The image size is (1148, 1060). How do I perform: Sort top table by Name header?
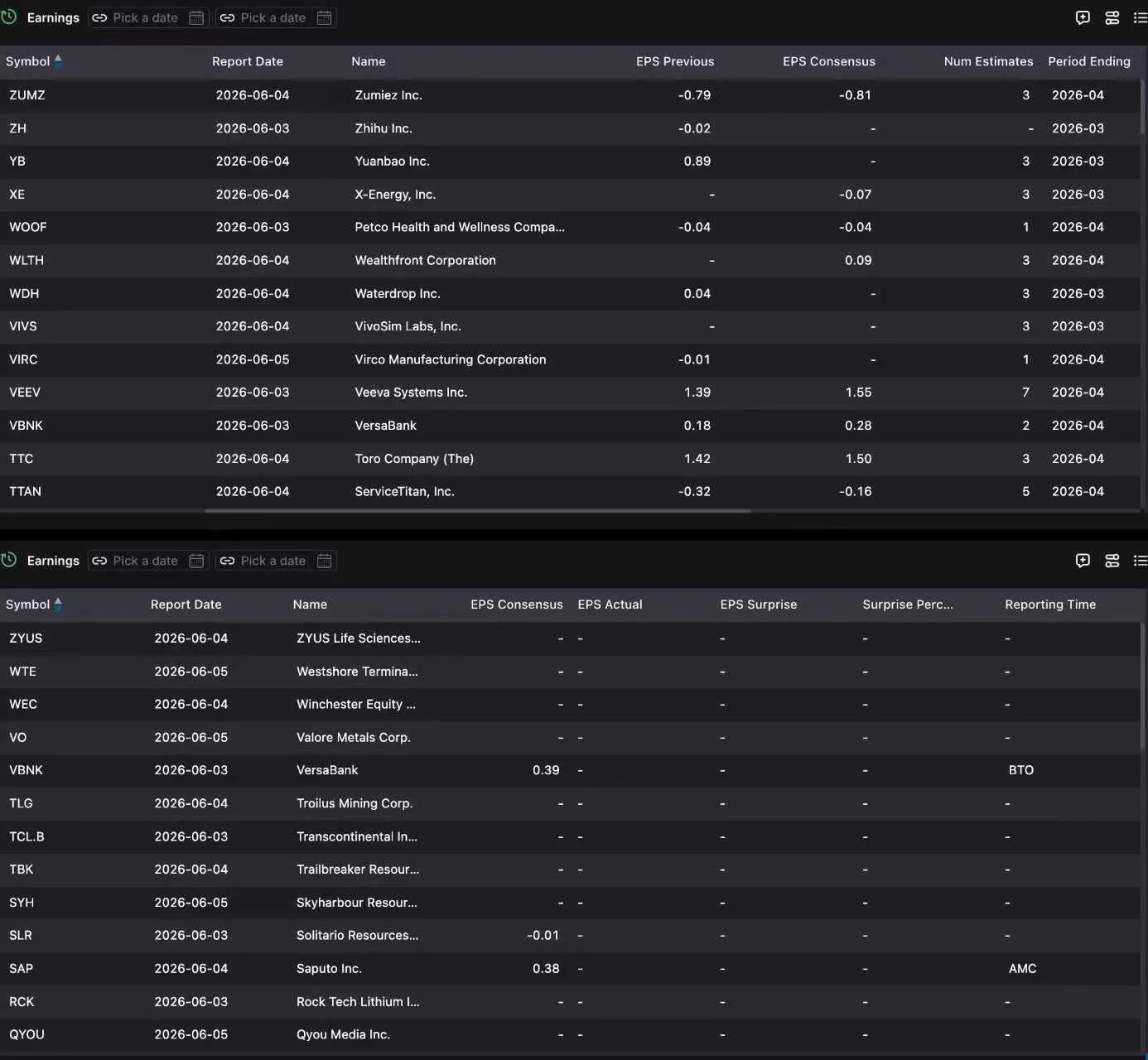point(369,61)
